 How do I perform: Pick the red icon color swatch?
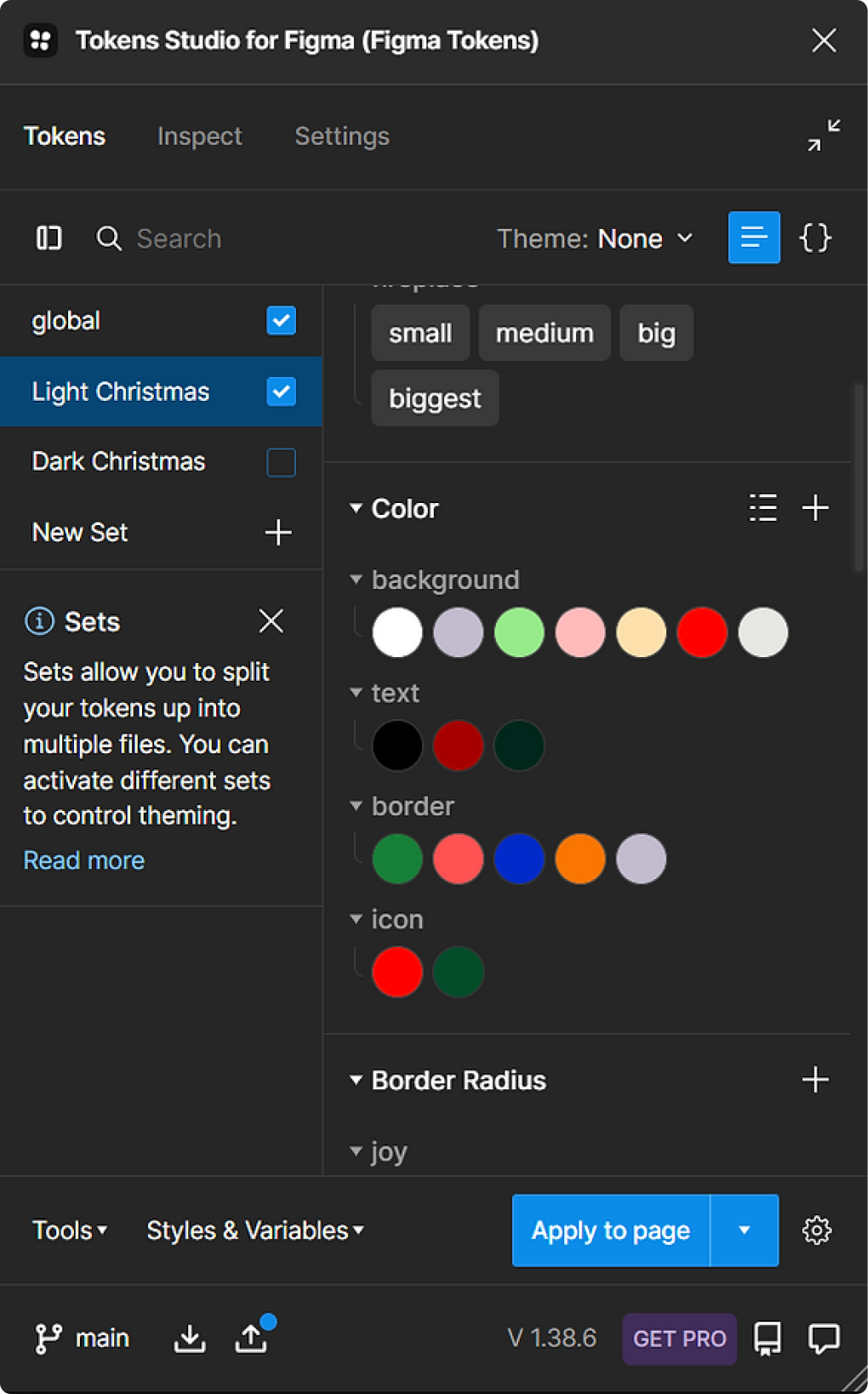click(397, 972)
